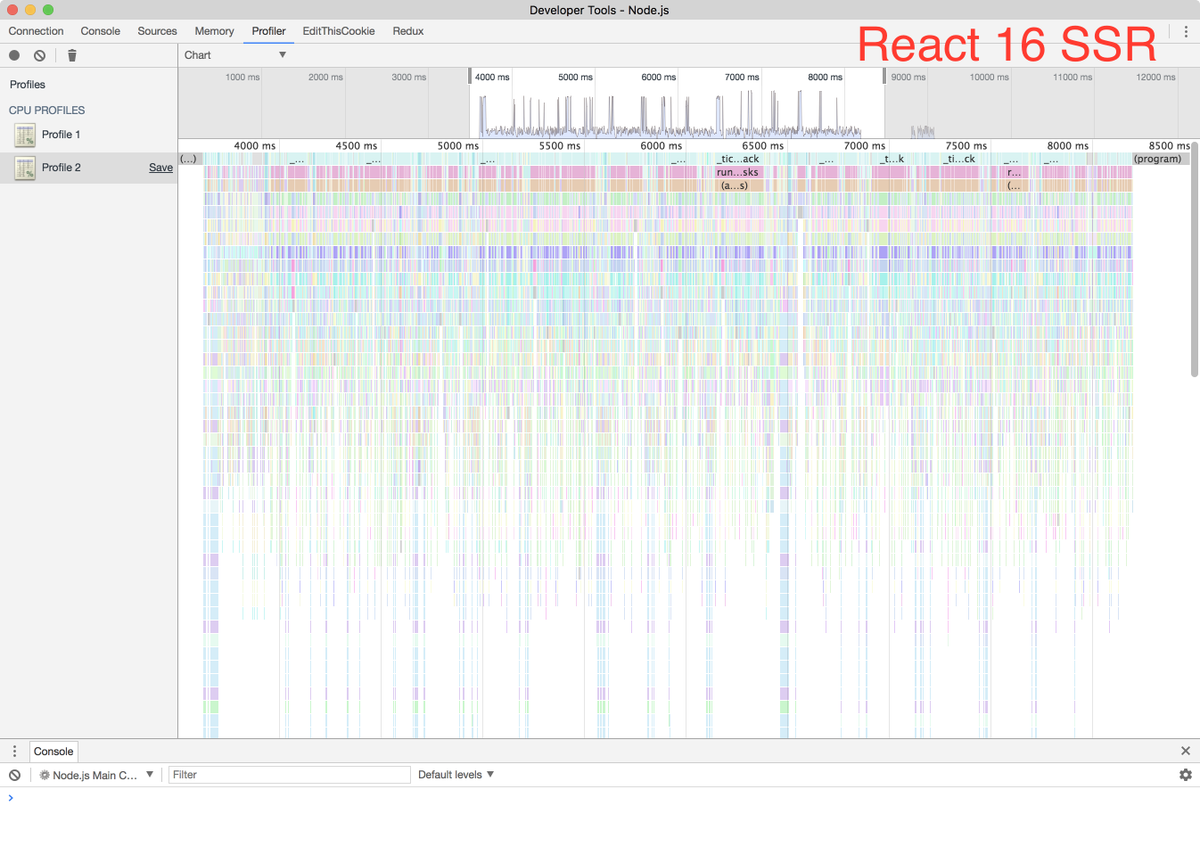Close the console drawer
Viewport: 1200px width, 847px height.
point(1185,751)
